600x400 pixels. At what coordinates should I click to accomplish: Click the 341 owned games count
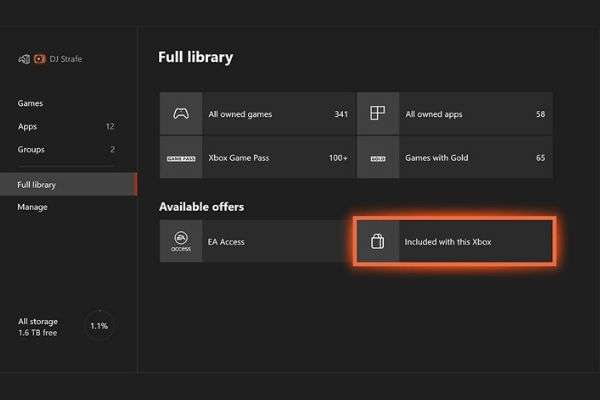pyautogui.click(x=341, y=114)
